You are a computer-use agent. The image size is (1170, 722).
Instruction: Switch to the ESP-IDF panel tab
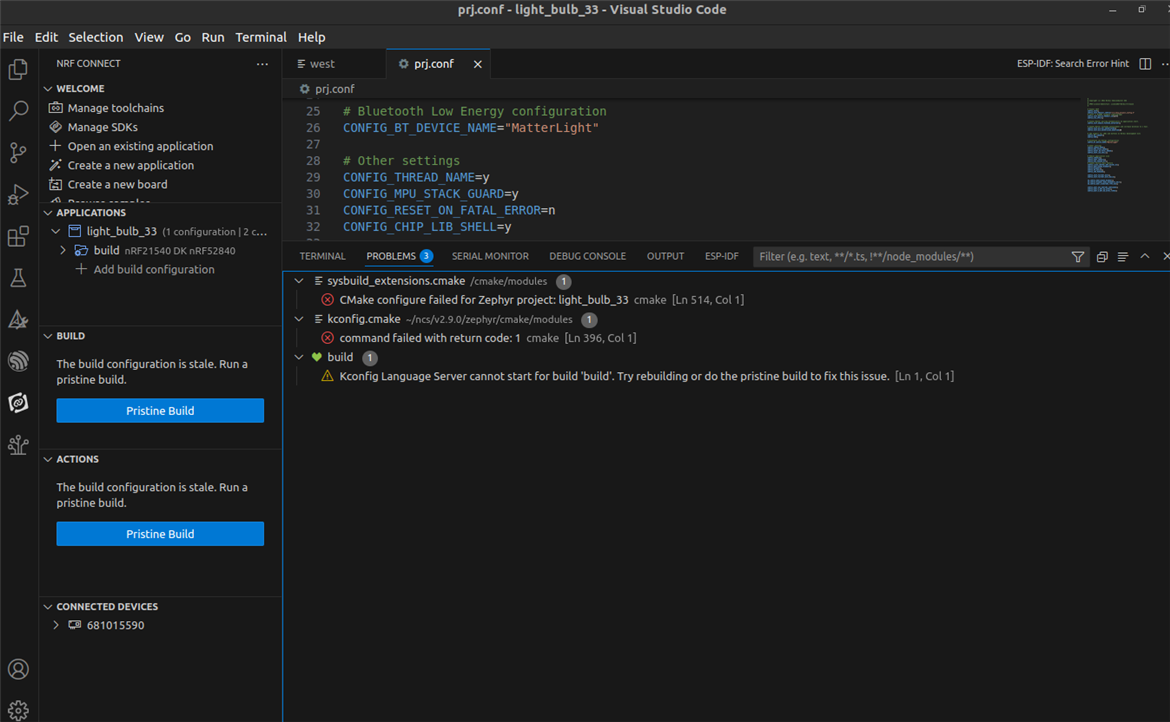(x=722, y=257)
